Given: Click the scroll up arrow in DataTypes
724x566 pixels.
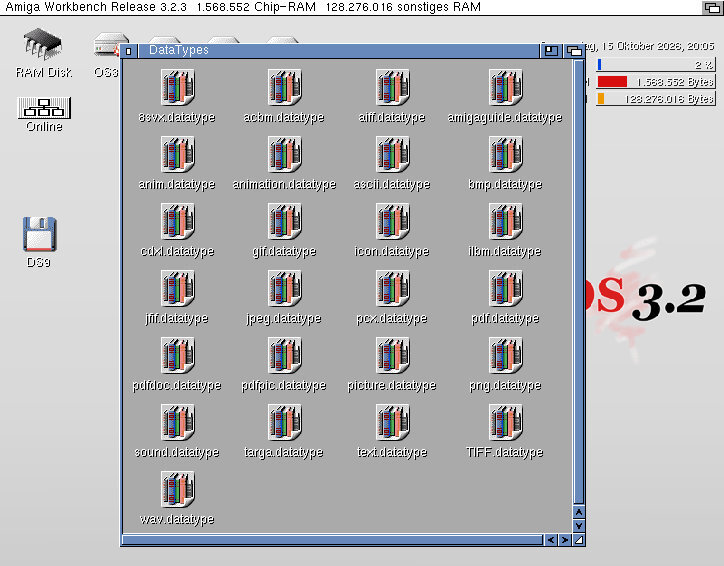Looking at the screenshot, I should 579,512.
